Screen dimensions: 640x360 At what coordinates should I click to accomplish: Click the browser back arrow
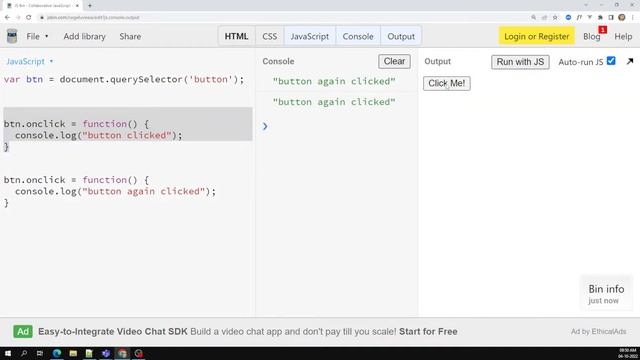[x=7, y=18]
